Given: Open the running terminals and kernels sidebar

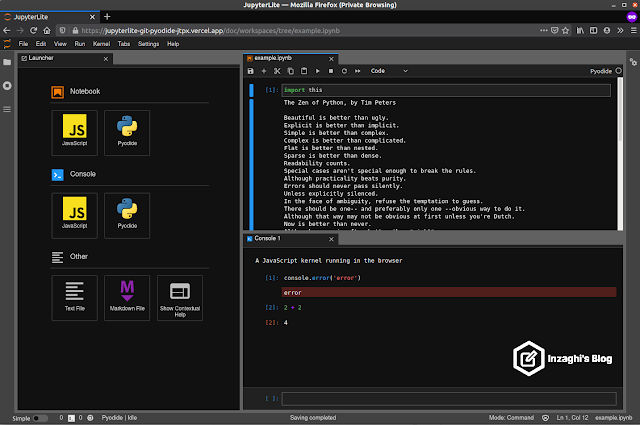Looking at the screenshot, I should tap(7, 86).
